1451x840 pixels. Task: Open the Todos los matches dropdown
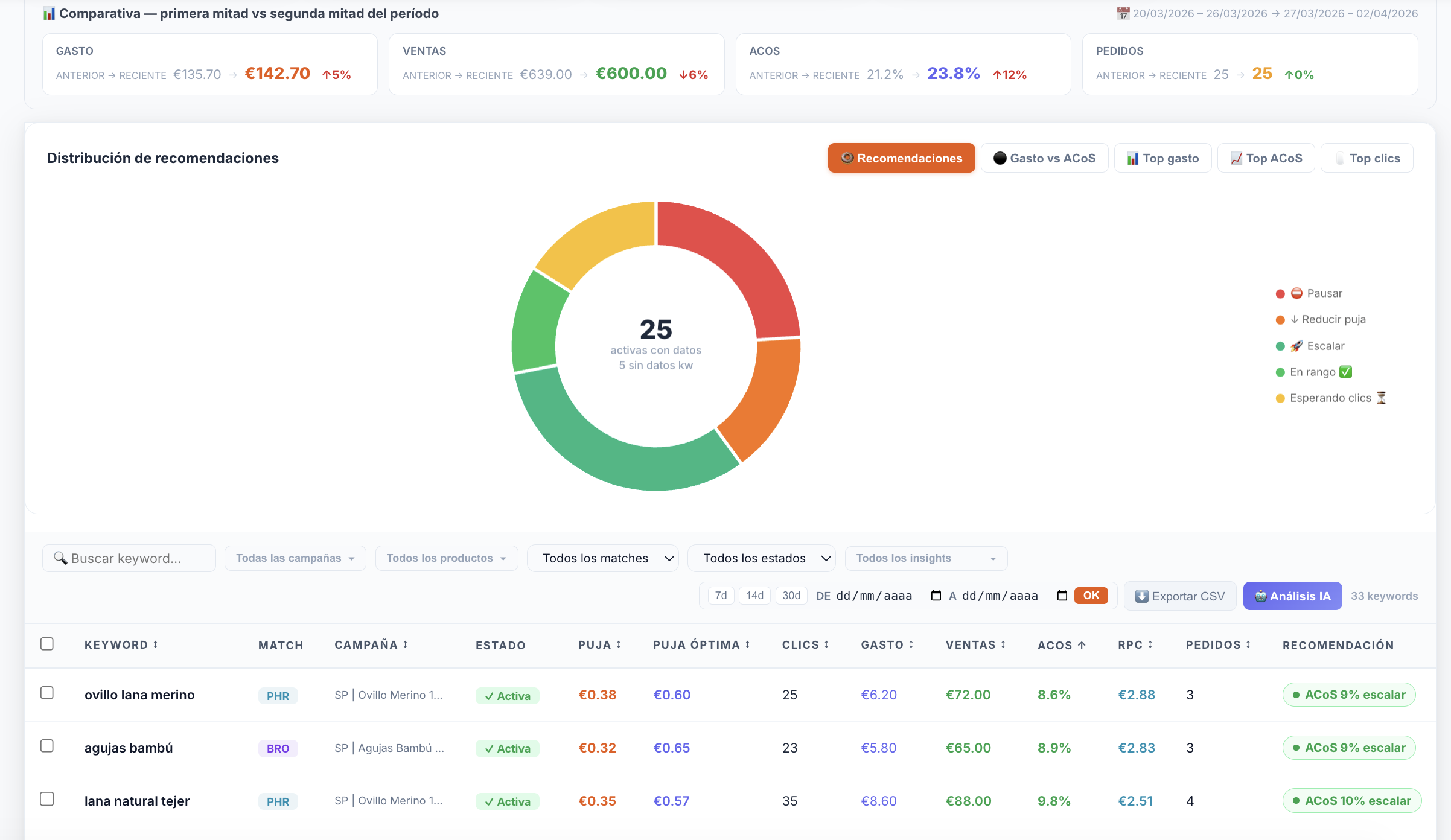(x=602, y=558)
